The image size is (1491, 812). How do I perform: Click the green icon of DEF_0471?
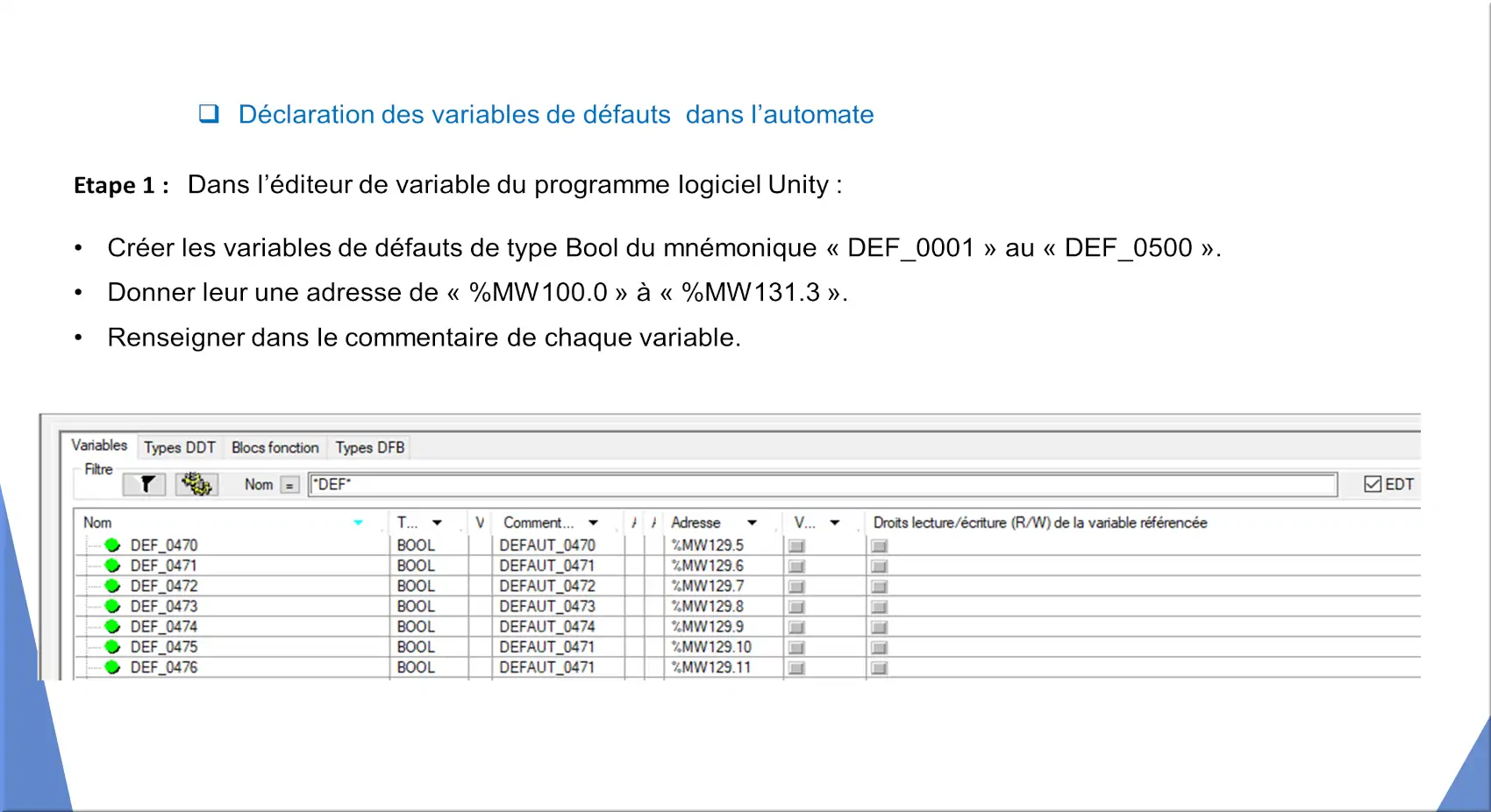click(112, 566)
